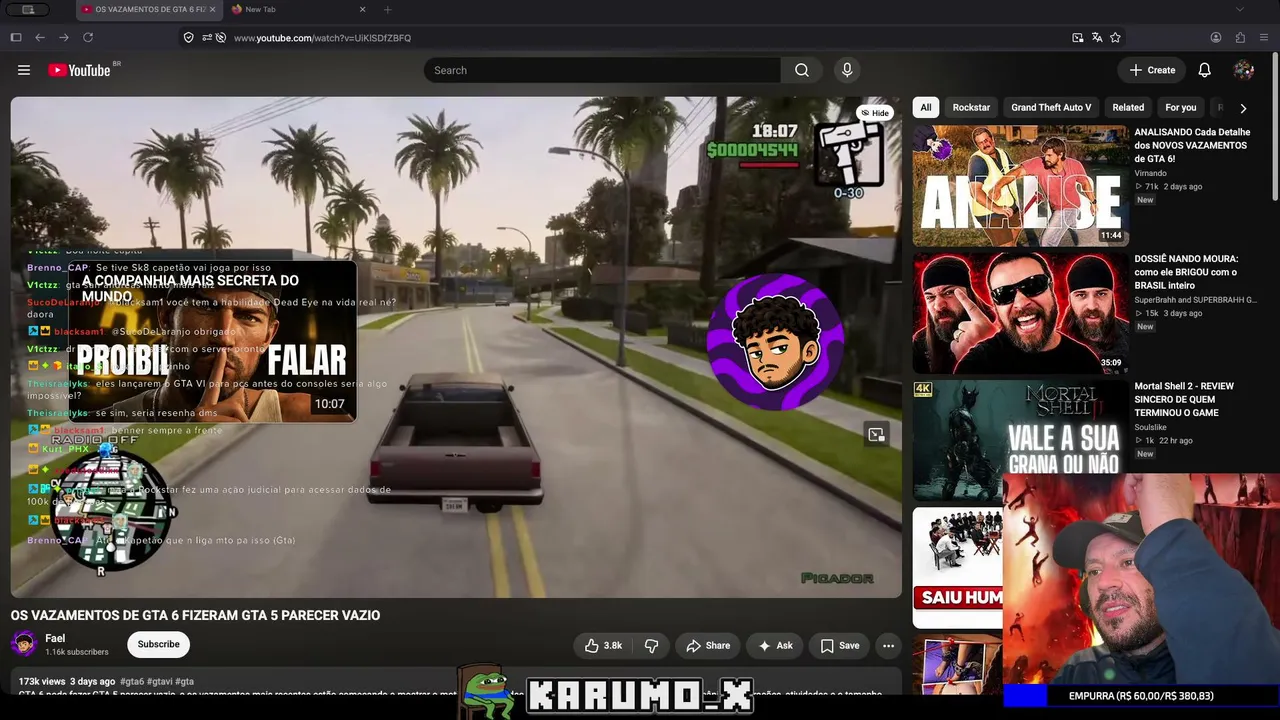Click the #gta6 hashtag
The width and height of the screenshot is (1280, 720).
click(132, 681)
